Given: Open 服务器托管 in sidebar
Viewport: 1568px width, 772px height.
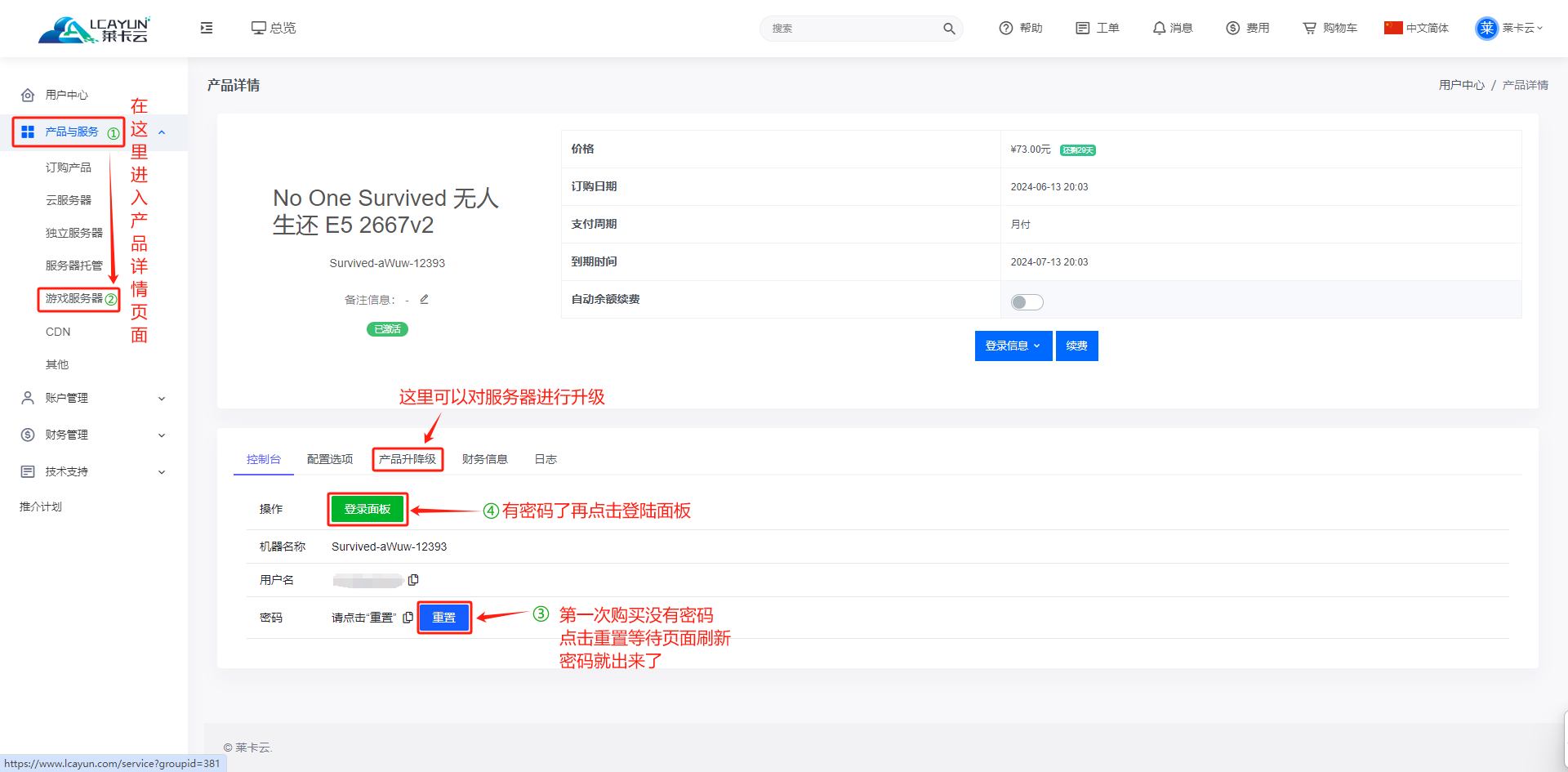Looking at the screenshot, I should click(x=74, y=266).
